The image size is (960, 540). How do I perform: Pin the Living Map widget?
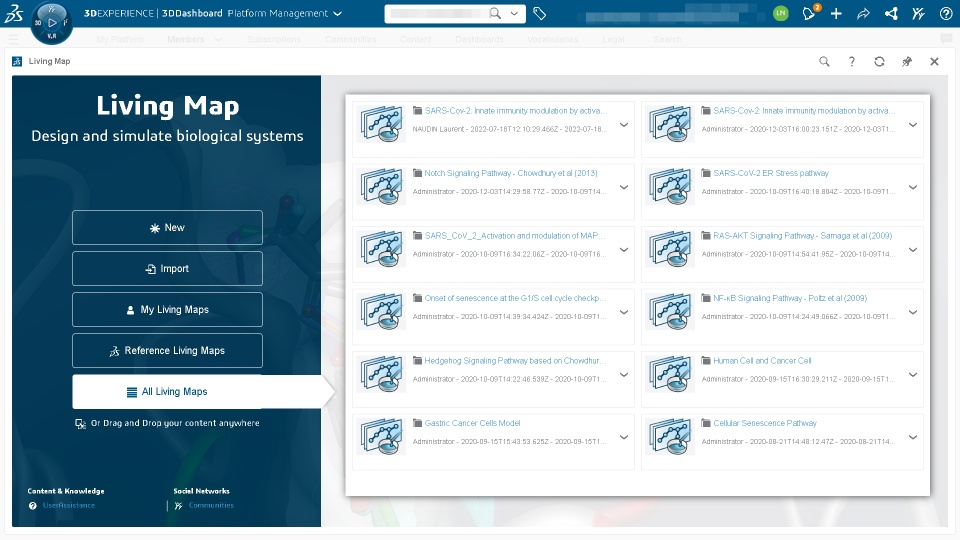(x=907, y=61)
